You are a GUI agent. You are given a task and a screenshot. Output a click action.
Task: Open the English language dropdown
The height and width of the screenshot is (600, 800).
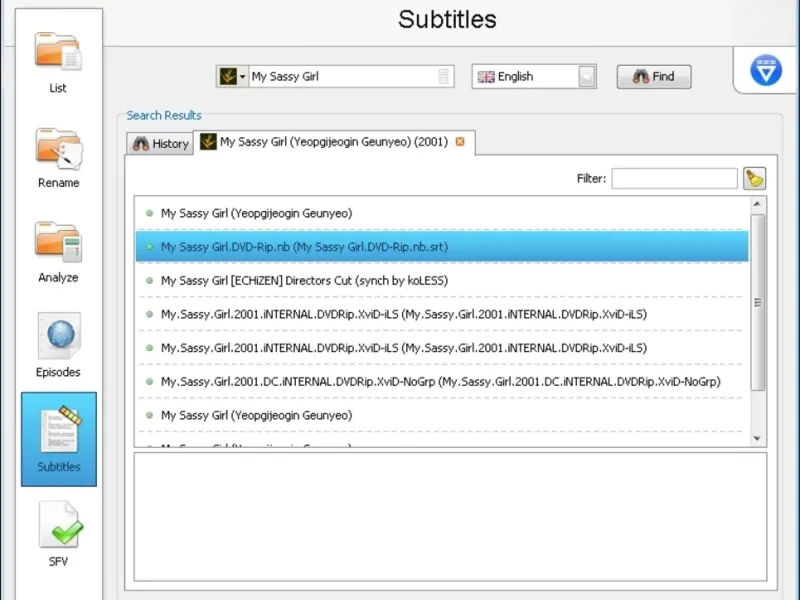click(534, 77)
